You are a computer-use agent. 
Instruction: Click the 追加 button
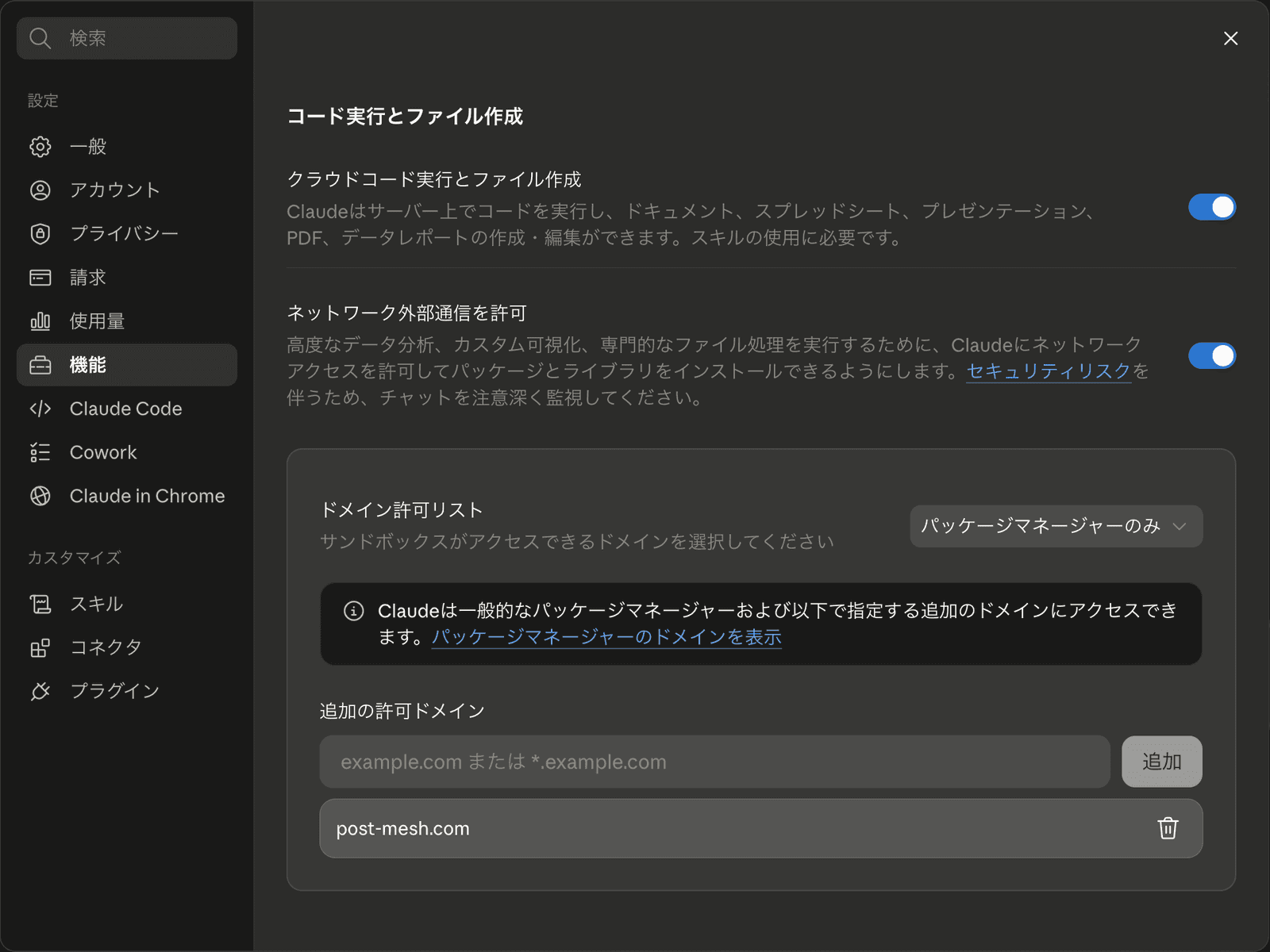(1162, 762)
